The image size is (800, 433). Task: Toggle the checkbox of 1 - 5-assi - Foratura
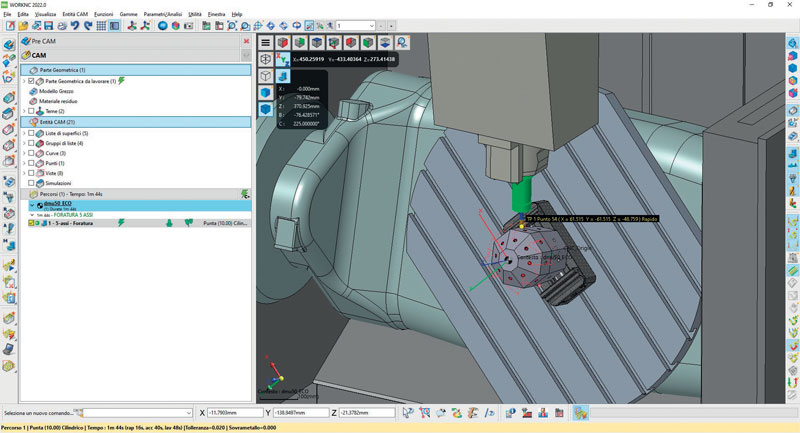point(31,223)
